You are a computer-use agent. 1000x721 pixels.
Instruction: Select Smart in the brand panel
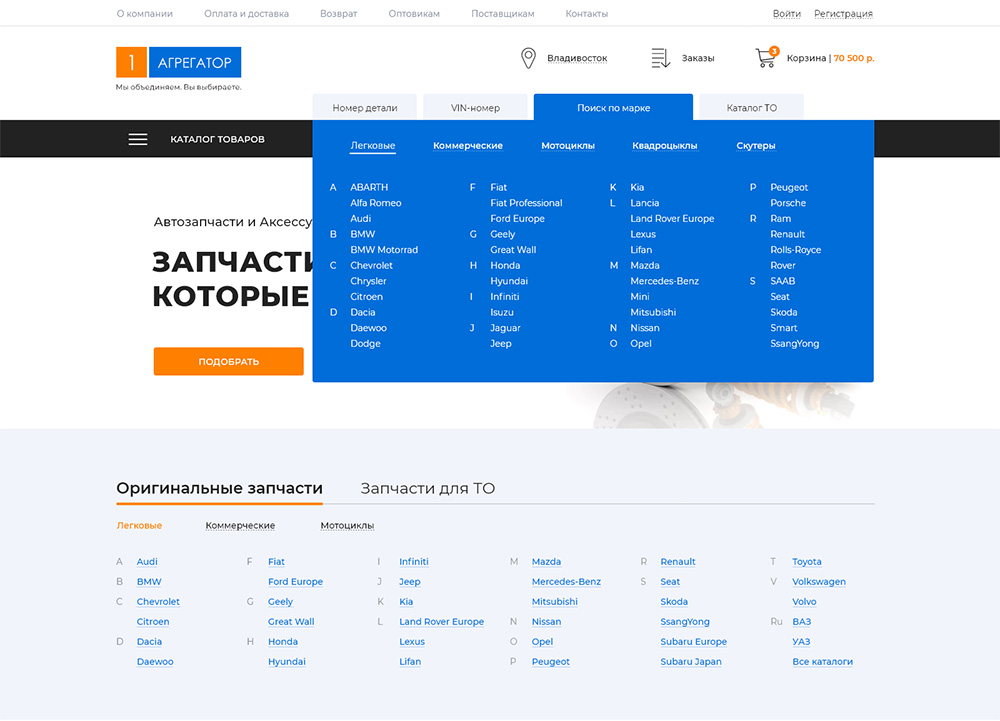point(784,328)
